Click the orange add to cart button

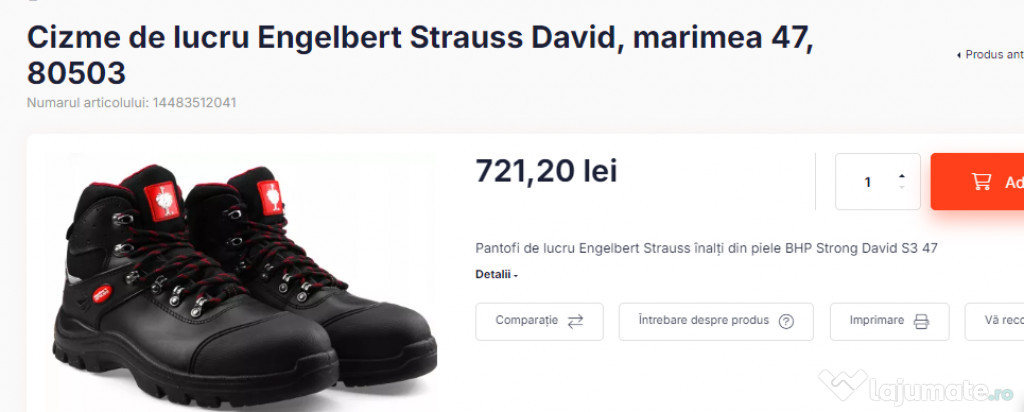pyautogui.click(x=977, y=182)
